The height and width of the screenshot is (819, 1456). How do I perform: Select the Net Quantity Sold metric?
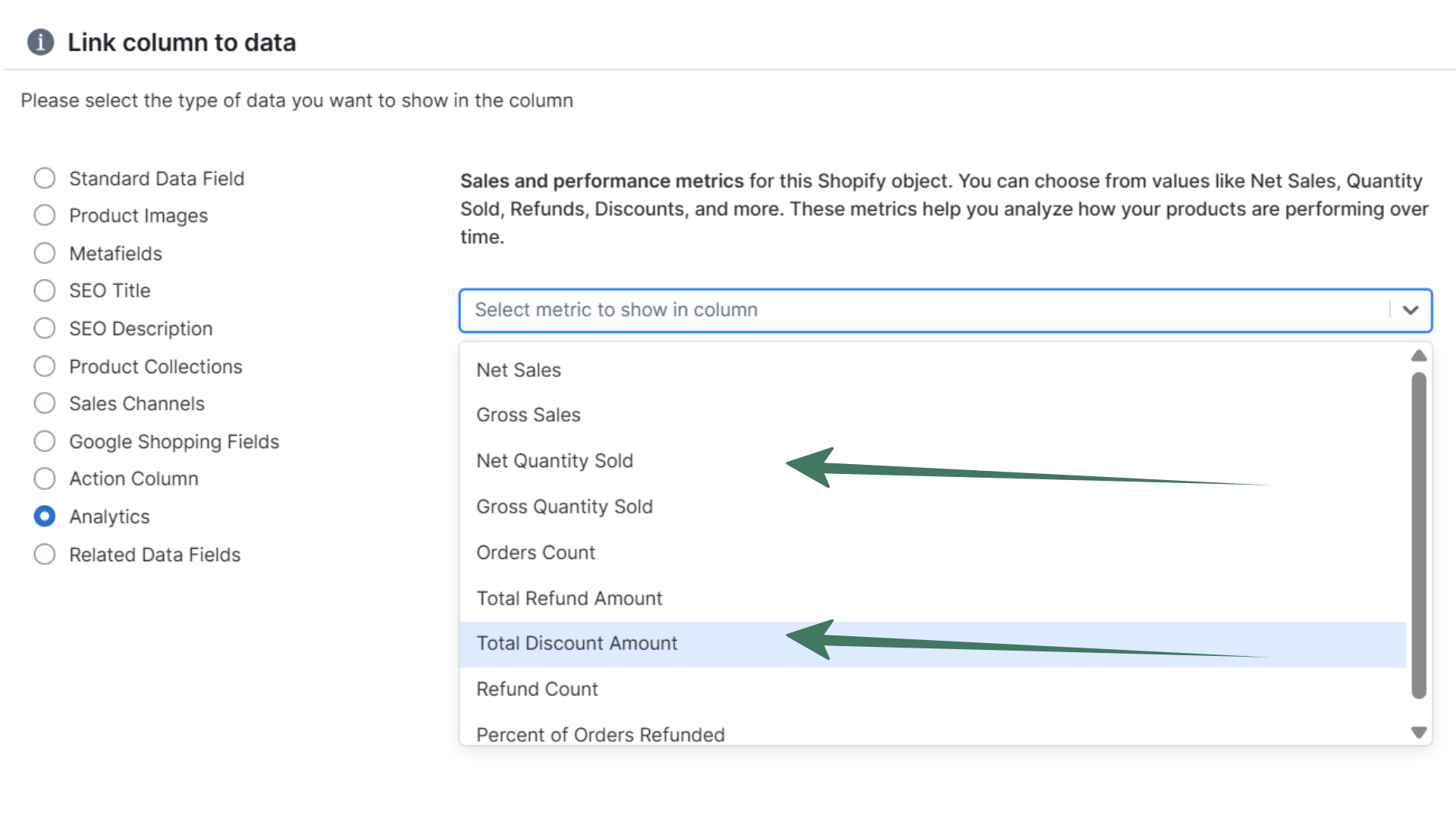(x=555, y=460)
